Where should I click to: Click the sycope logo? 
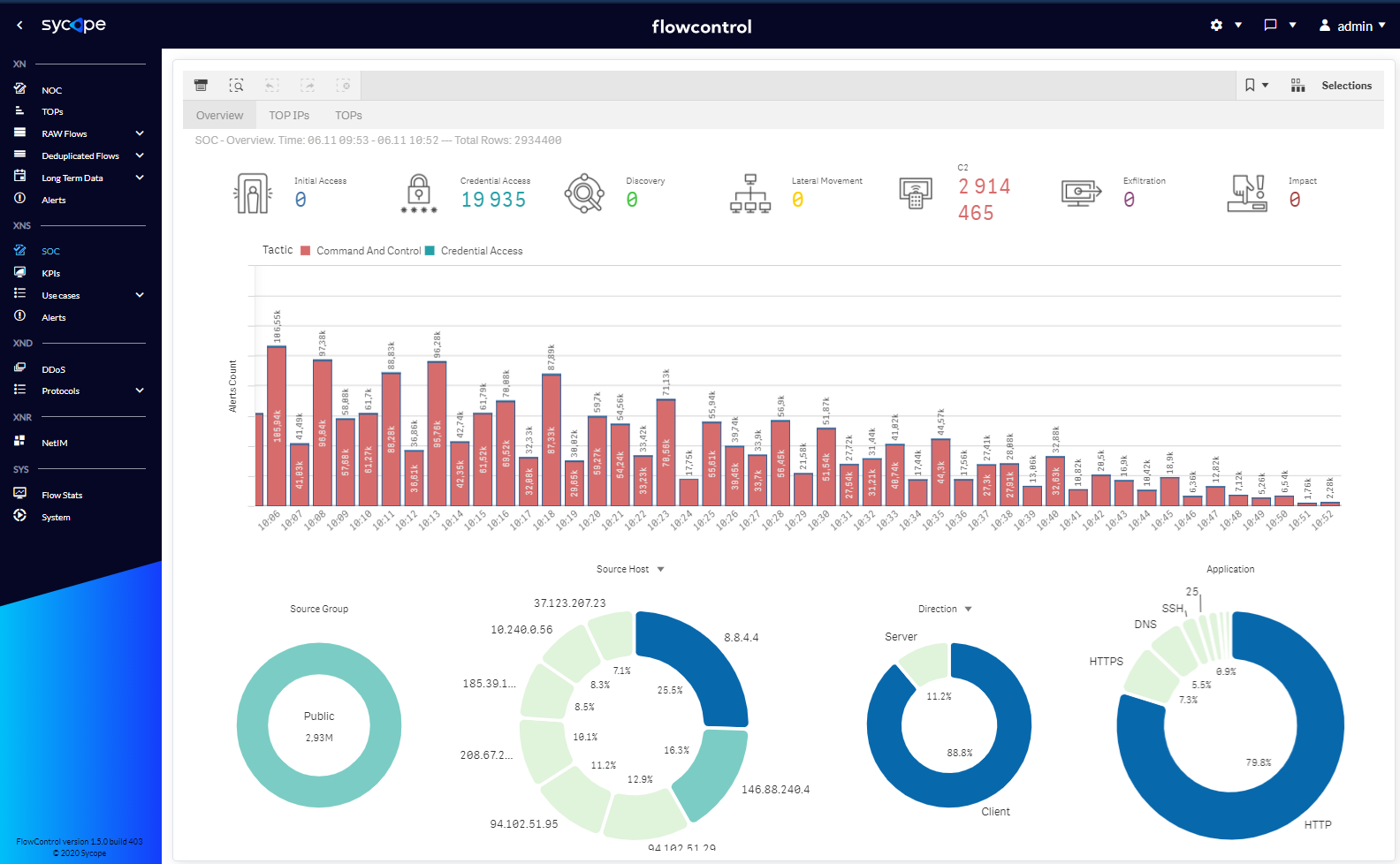[73, 25]
